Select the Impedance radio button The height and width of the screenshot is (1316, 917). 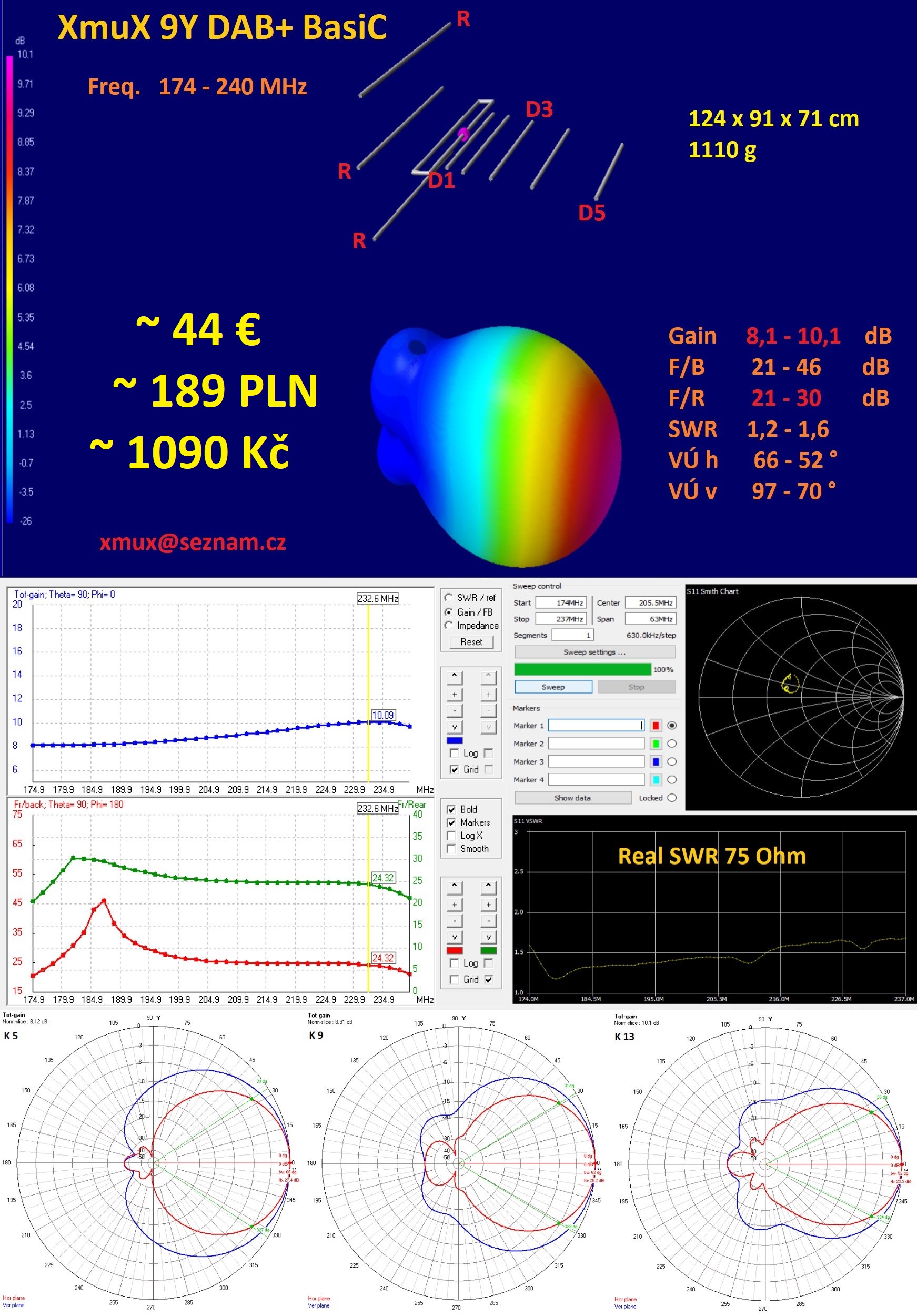click(449, 625)
